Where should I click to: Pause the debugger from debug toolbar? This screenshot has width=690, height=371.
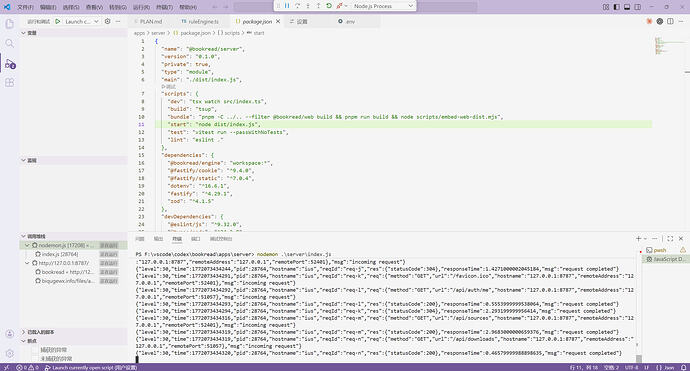pos(287,6)
